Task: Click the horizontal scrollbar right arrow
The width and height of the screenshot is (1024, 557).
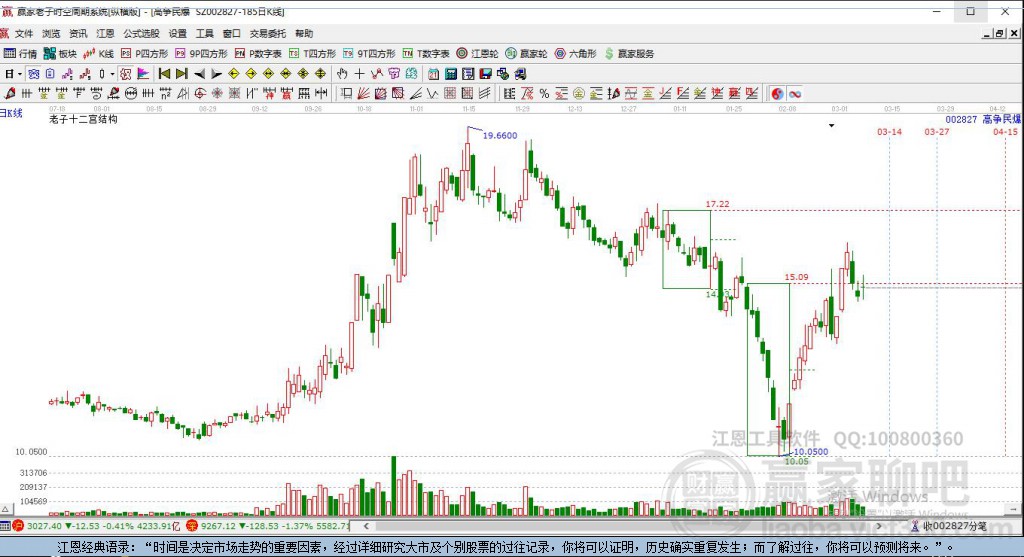Action: point(880,526)
